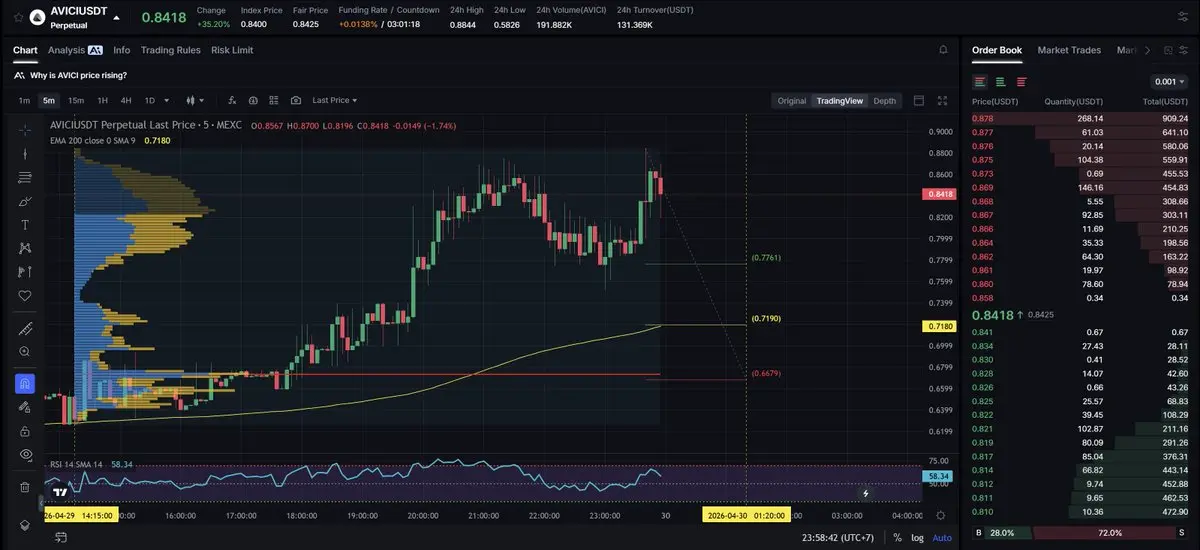Click the chart layout window icon

919,100
